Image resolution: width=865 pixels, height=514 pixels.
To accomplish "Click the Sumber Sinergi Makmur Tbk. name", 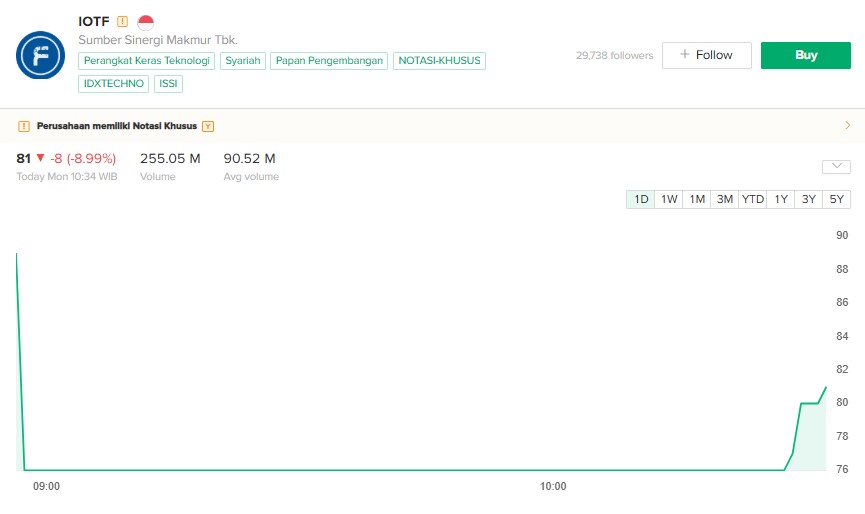I will tap(158, 40).
